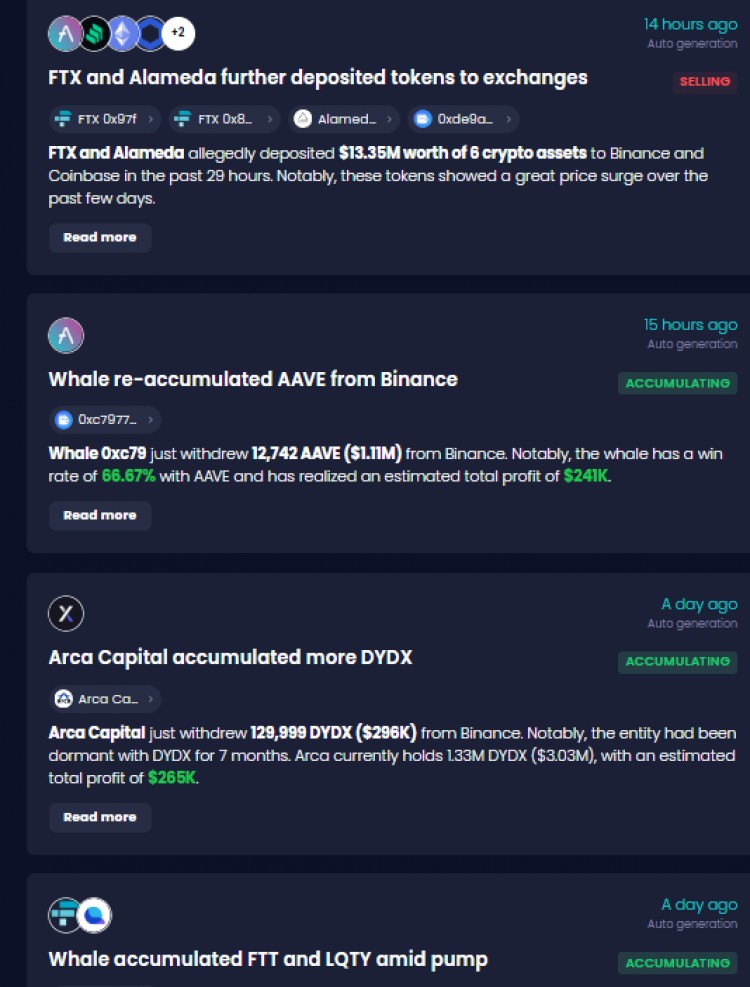Click the DYDX token icon on Arca post
This screenshot has width=750, height=987.
pyautogui.click(x=65, y=613)
